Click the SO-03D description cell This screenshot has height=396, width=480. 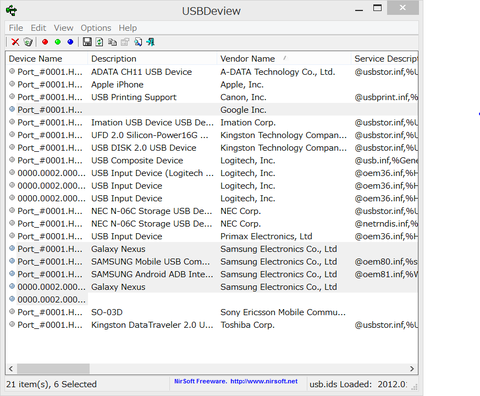coord(107,313)
